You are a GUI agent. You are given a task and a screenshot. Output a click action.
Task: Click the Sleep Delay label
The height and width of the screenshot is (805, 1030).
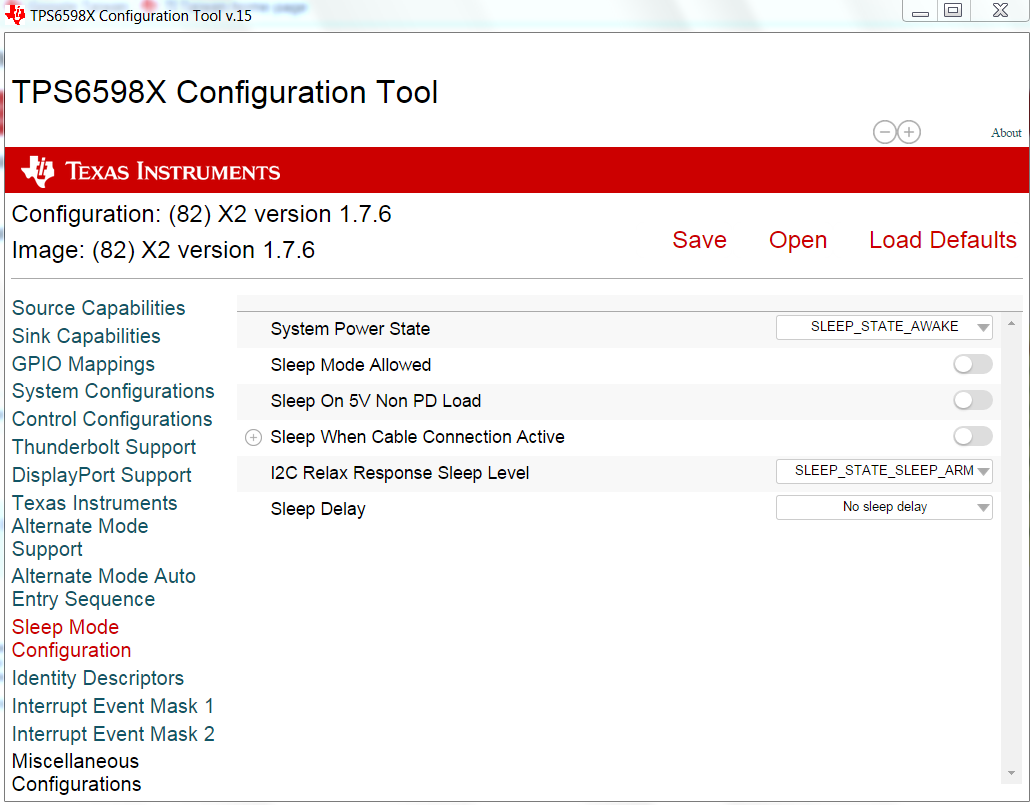(318, 509)
